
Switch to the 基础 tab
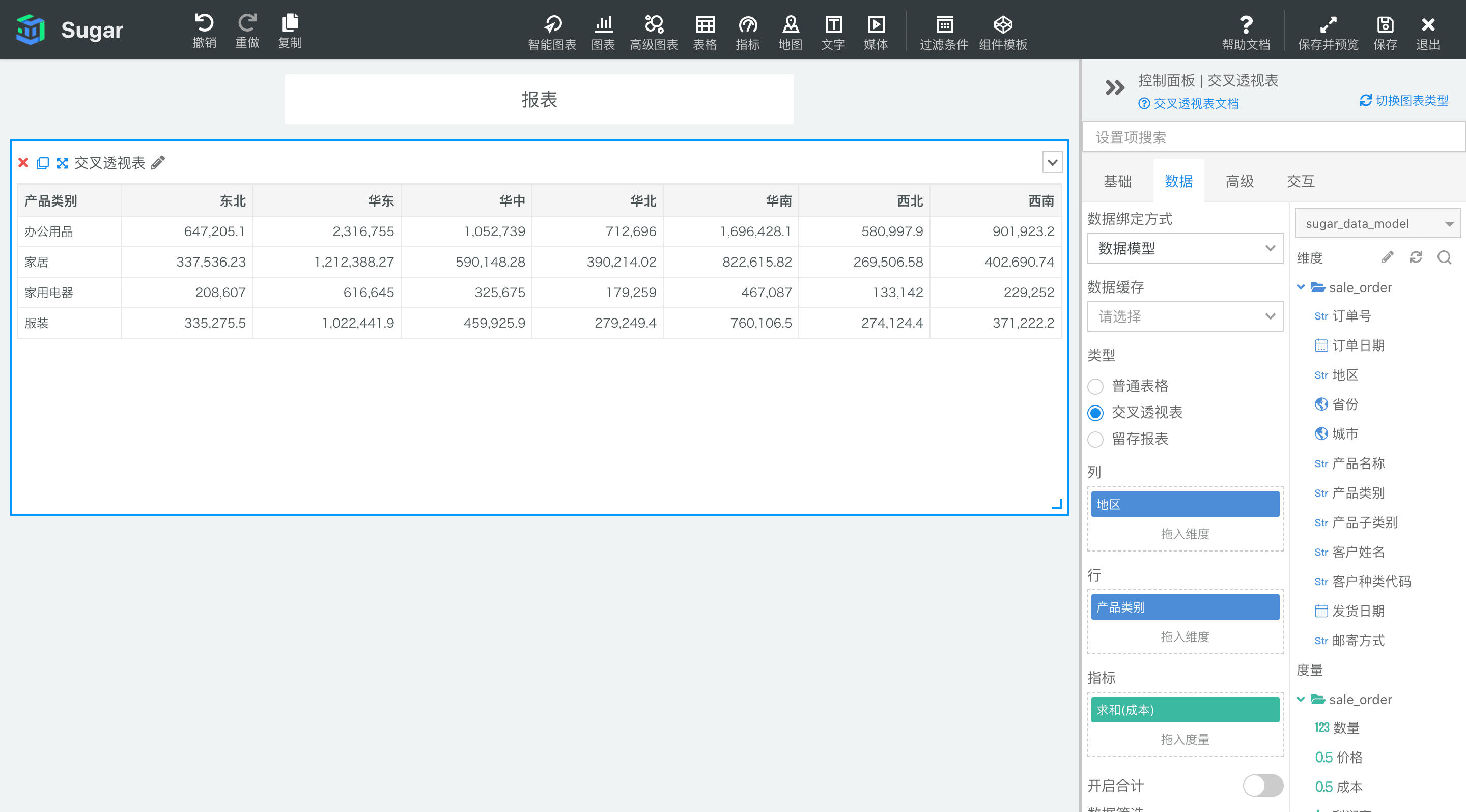coord(1117,182)
